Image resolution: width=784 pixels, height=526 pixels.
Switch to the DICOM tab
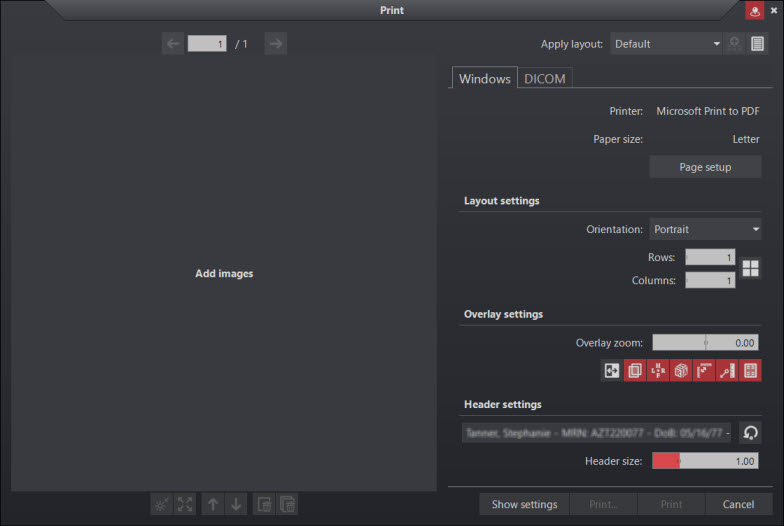click(x=545, y=79)
